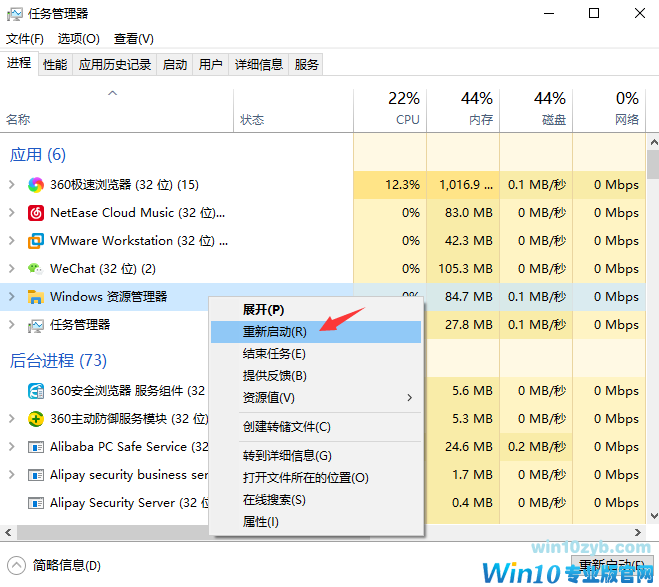The width and height of the screenshot is (659, 587).
Task: Click the Windows 资源管理器 folder icon
Action: tap(36, 297)
